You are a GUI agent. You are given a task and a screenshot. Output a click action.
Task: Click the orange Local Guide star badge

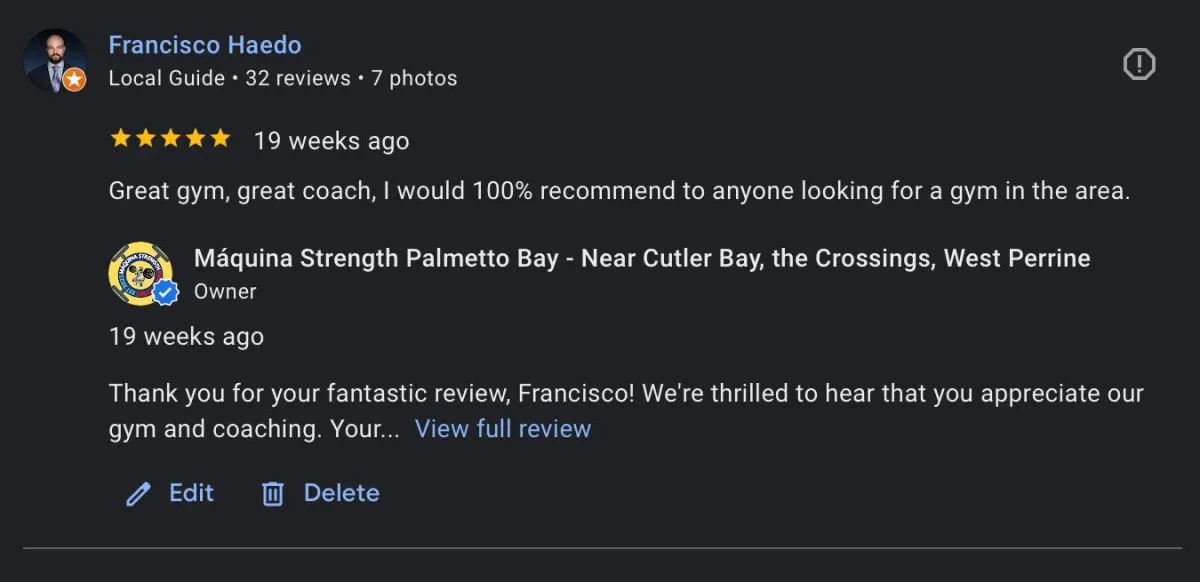(74, 80)
